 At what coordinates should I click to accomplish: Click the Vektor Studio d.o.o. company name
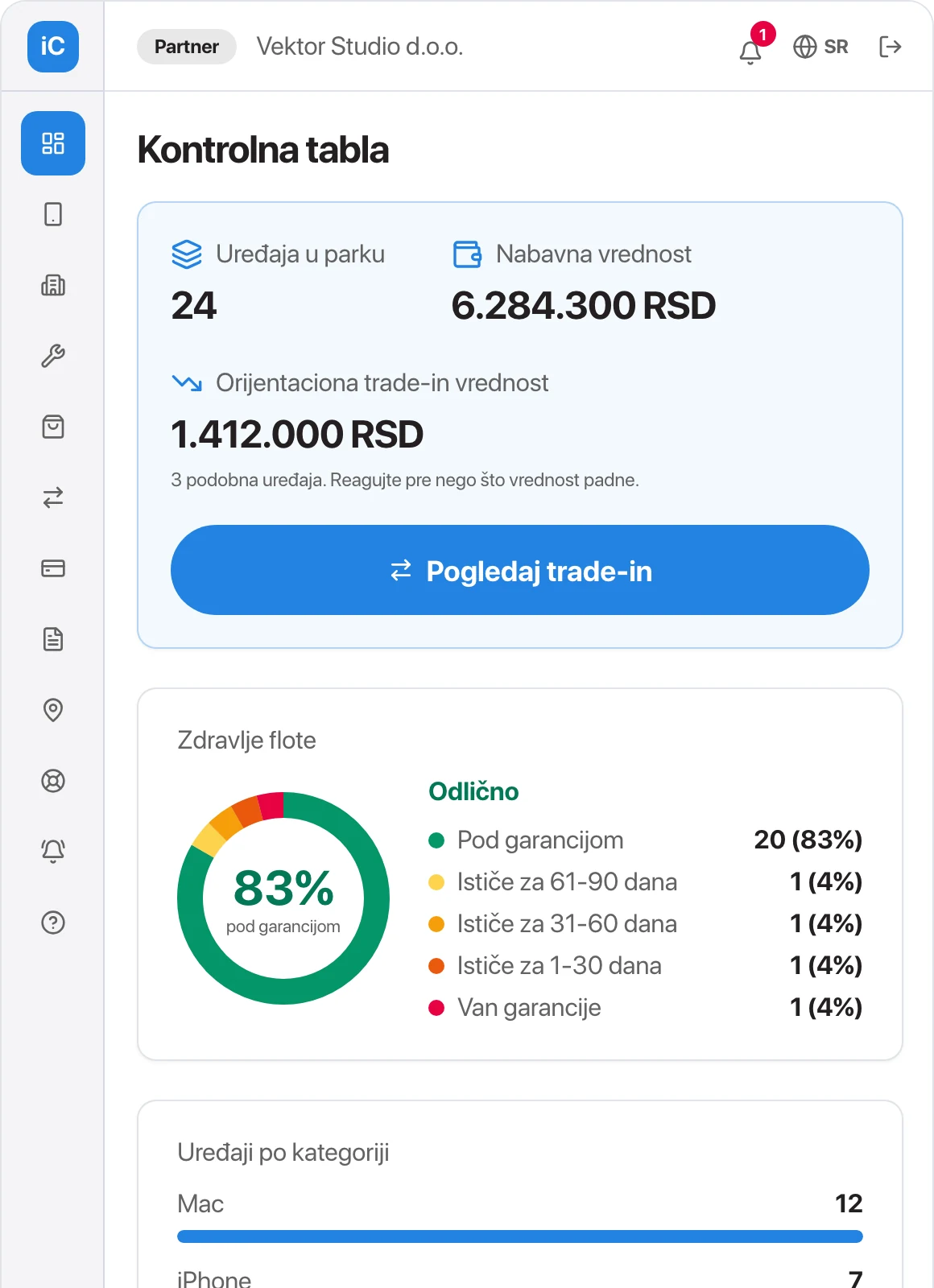point(360,47)
